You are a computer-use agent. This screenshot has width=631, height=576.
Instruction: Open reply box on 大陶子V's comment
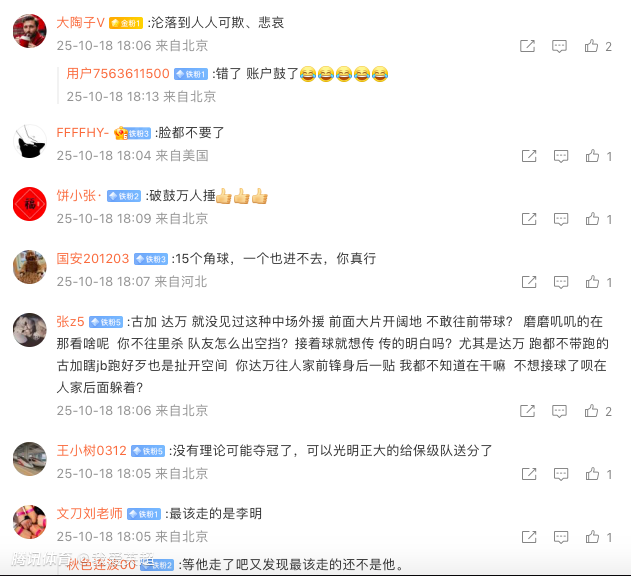[559, 46]
